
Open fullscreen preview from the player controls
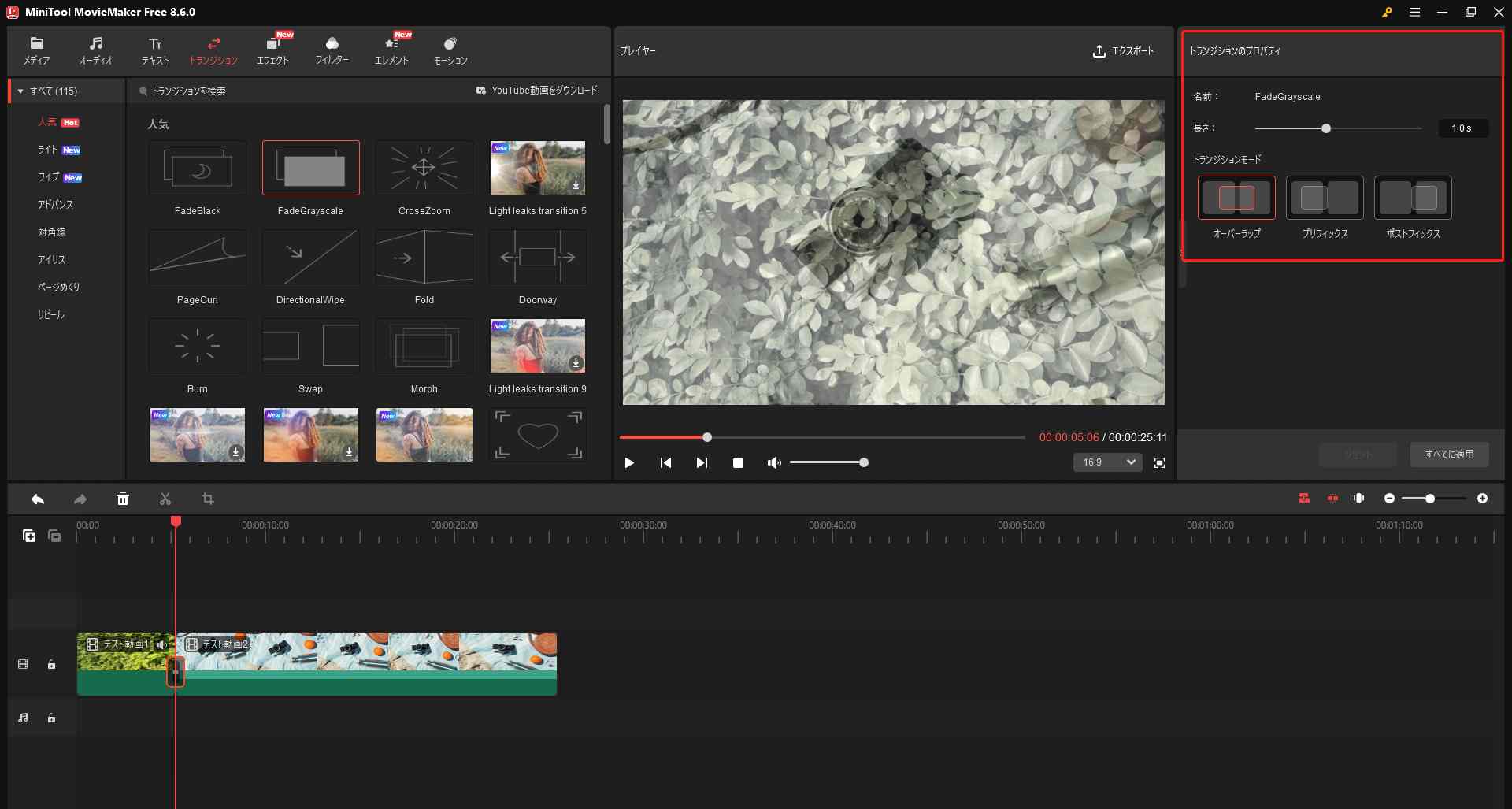[1159, 462]
